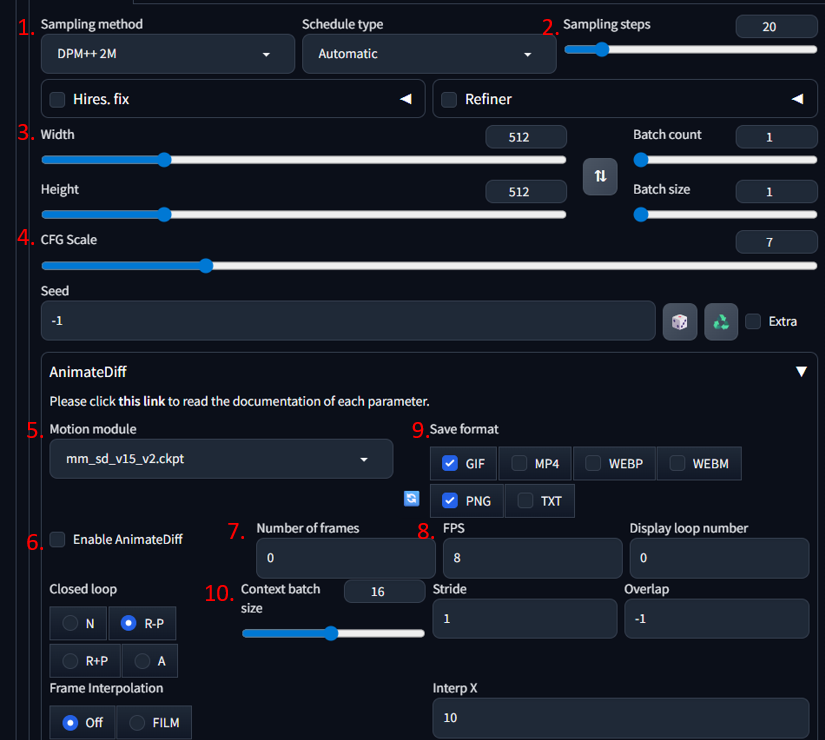Expand the Hires. fix panel arrow
Image resolution: width=825 pixels, height=740 pixels.
click(x=406, y=99)
